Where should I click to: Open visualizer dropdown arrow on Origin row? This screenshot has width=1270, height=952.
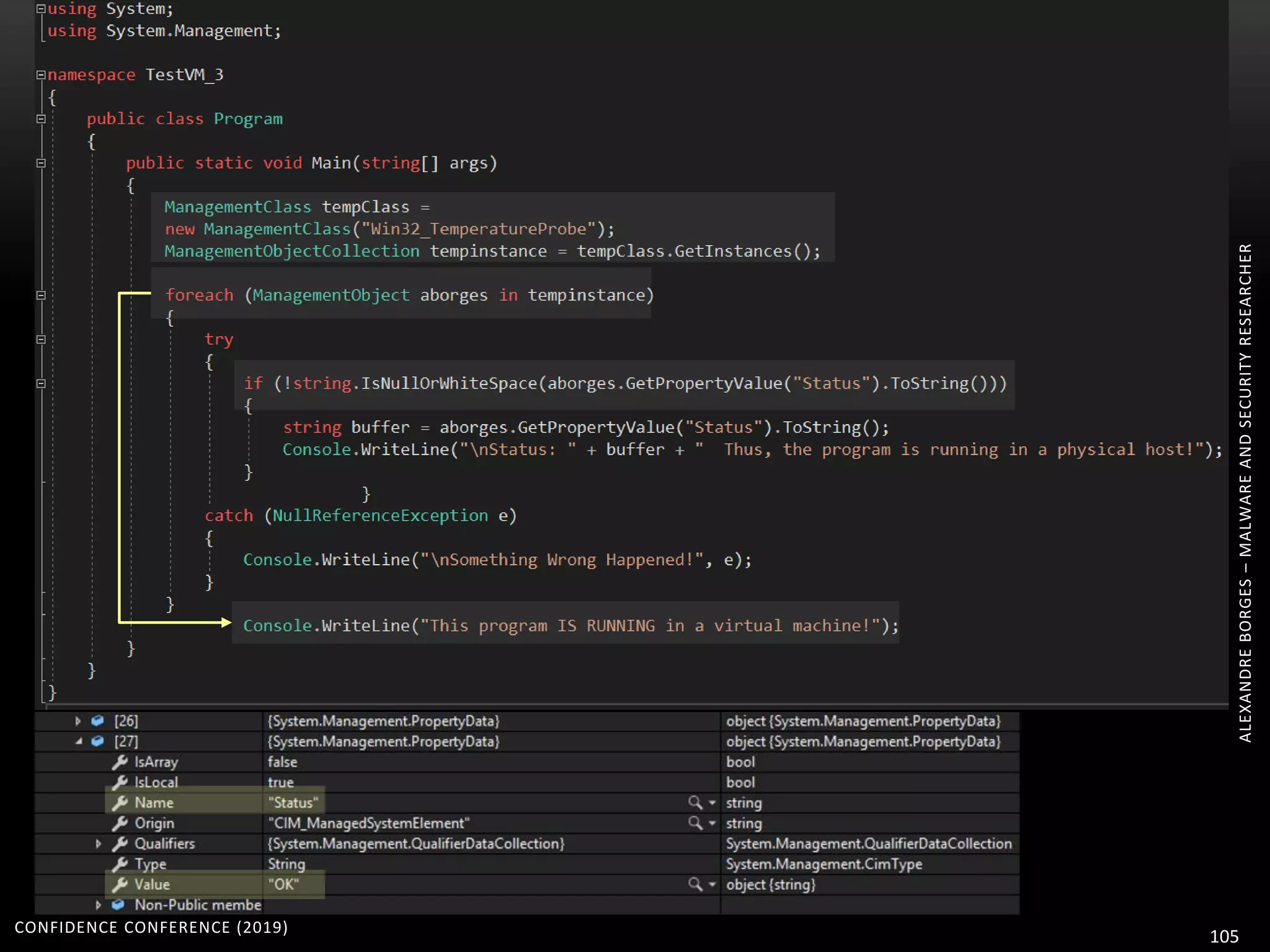(712, 823)
